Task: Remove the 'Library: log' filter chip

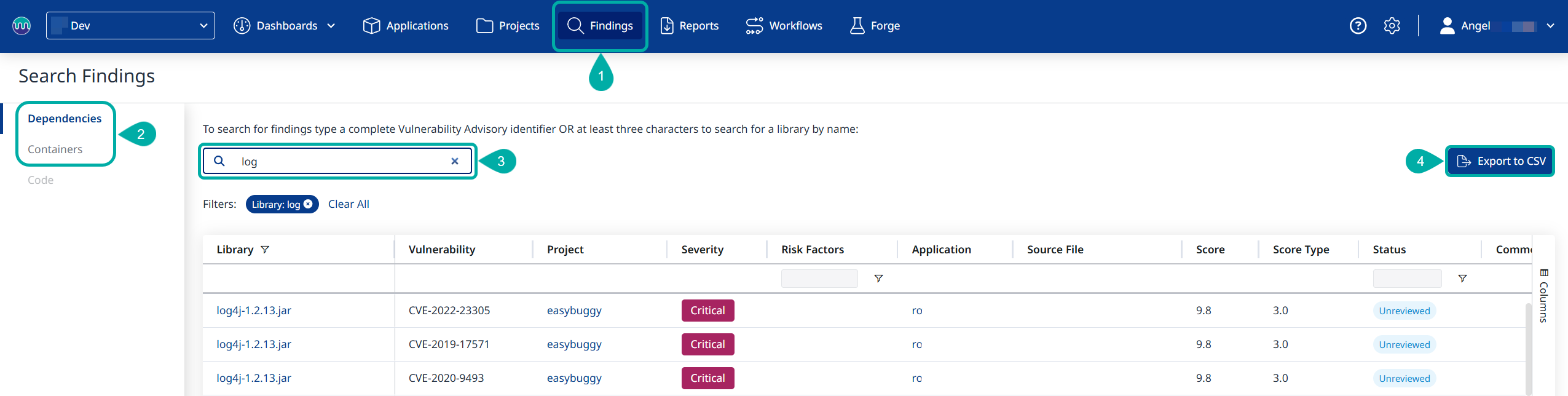Action: tap(309, 204)
